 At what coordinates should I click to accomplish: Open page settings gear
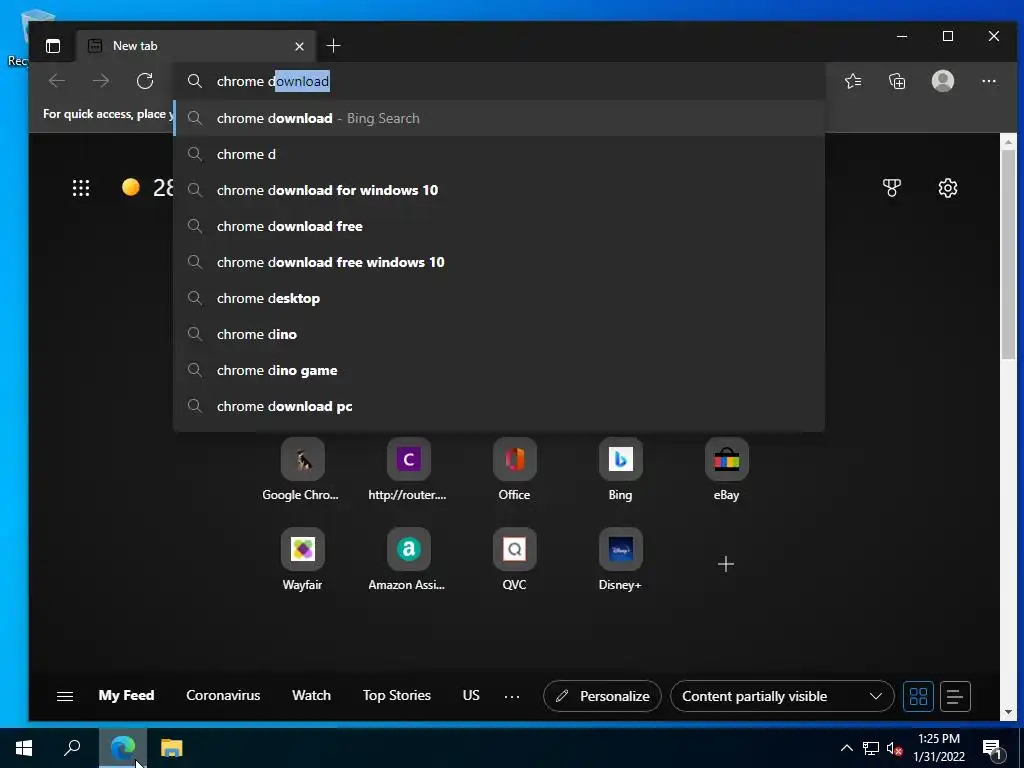[x=948, y=188]
